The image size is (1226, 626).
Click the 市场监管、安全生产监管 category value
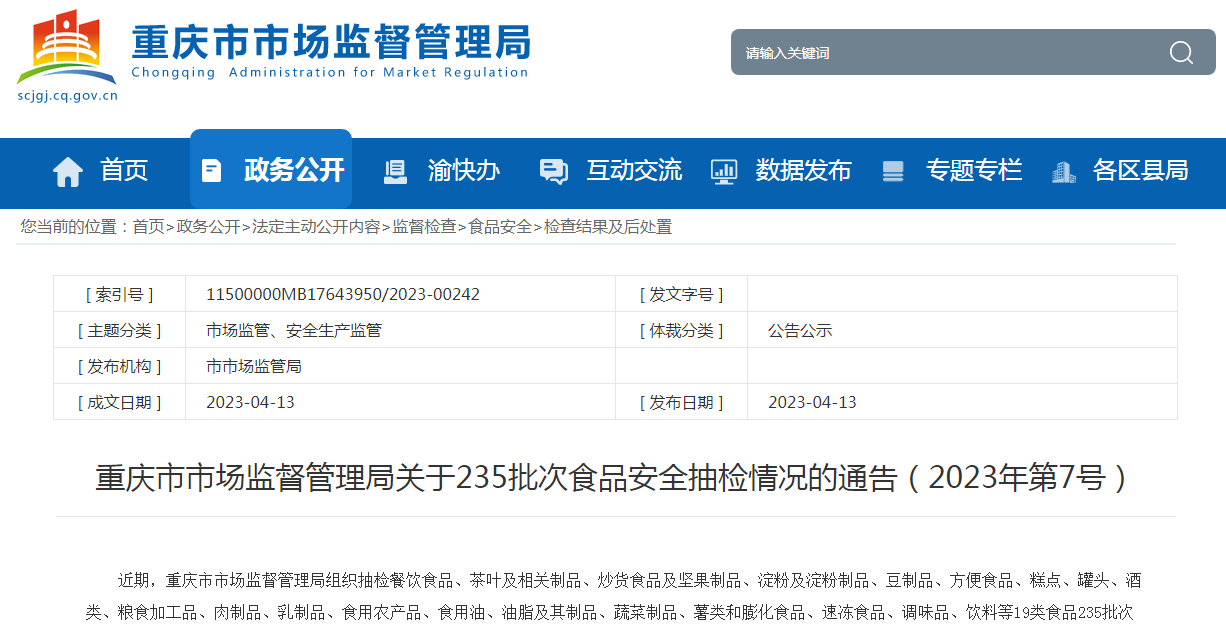(x=294, y=330)
